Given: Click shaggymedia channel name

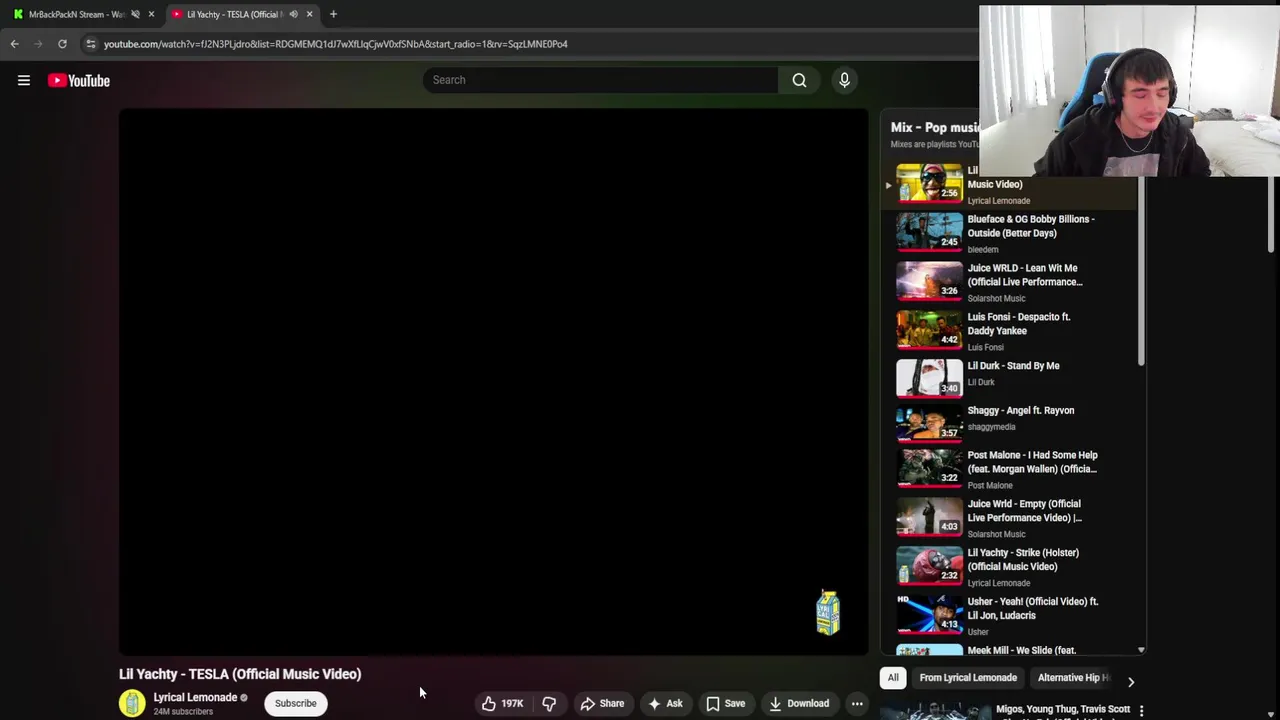Looking at the screenshot, I should coord(991,427).
